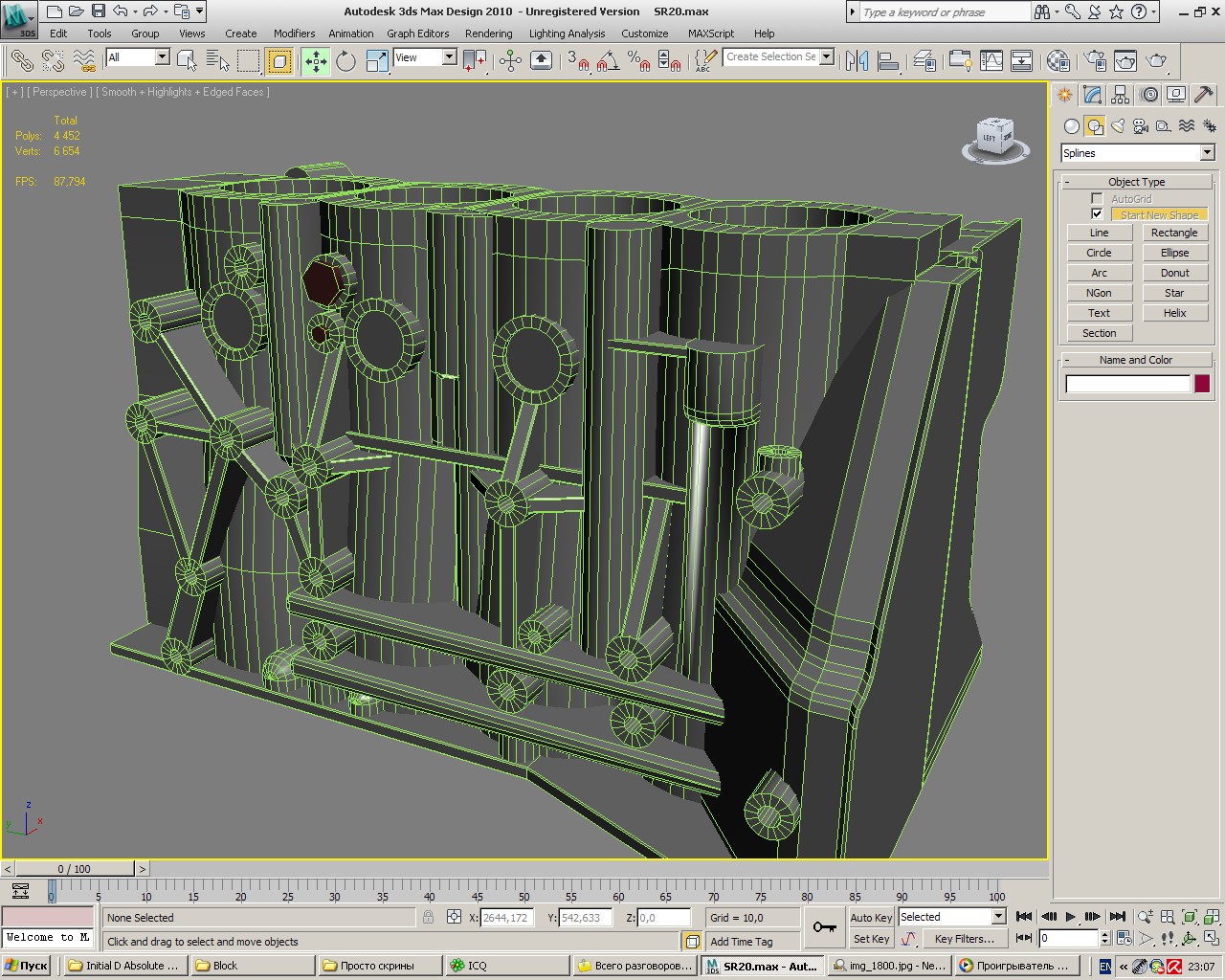Open the Modifiers menu
This screenshot has height=980, width=1225.
pos(294,33)
